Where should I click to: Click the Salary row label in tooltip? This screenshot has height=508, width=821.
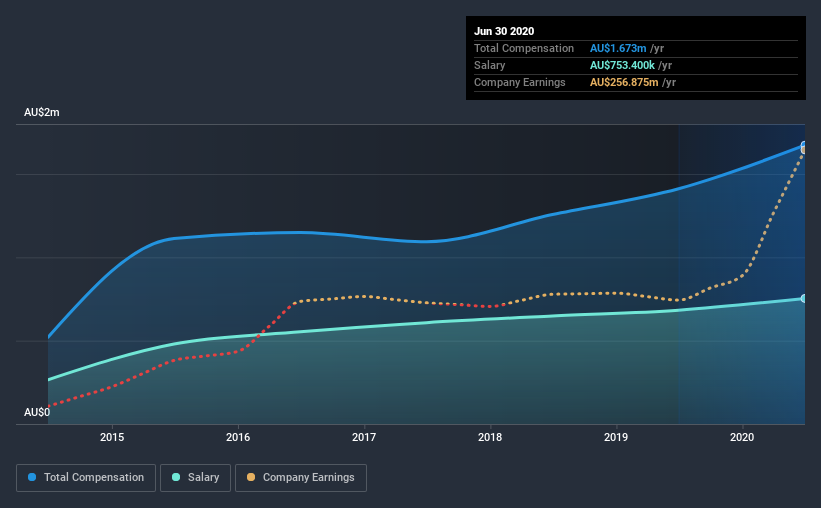490,65
